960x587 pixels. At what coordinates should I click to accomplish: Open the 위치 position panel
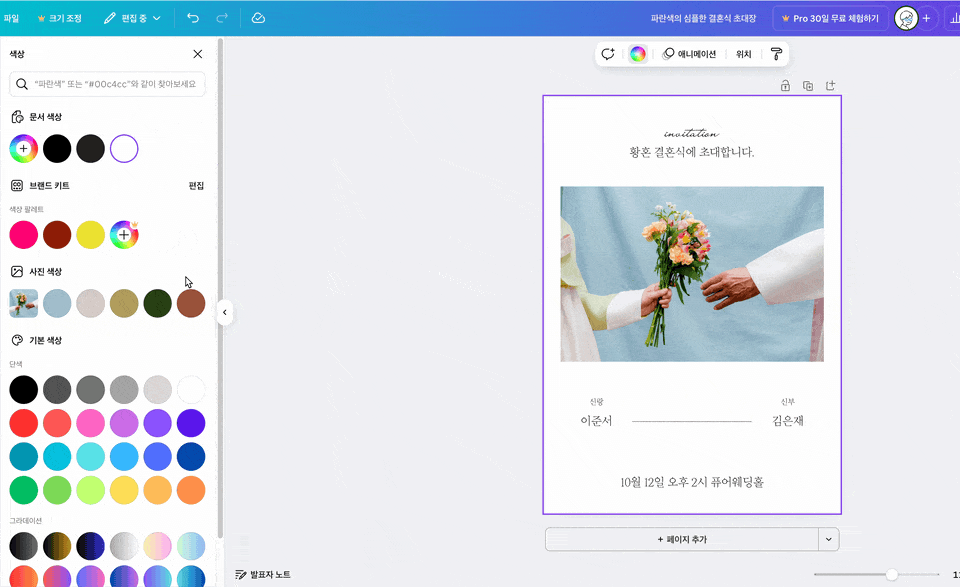tap(743, 54)
